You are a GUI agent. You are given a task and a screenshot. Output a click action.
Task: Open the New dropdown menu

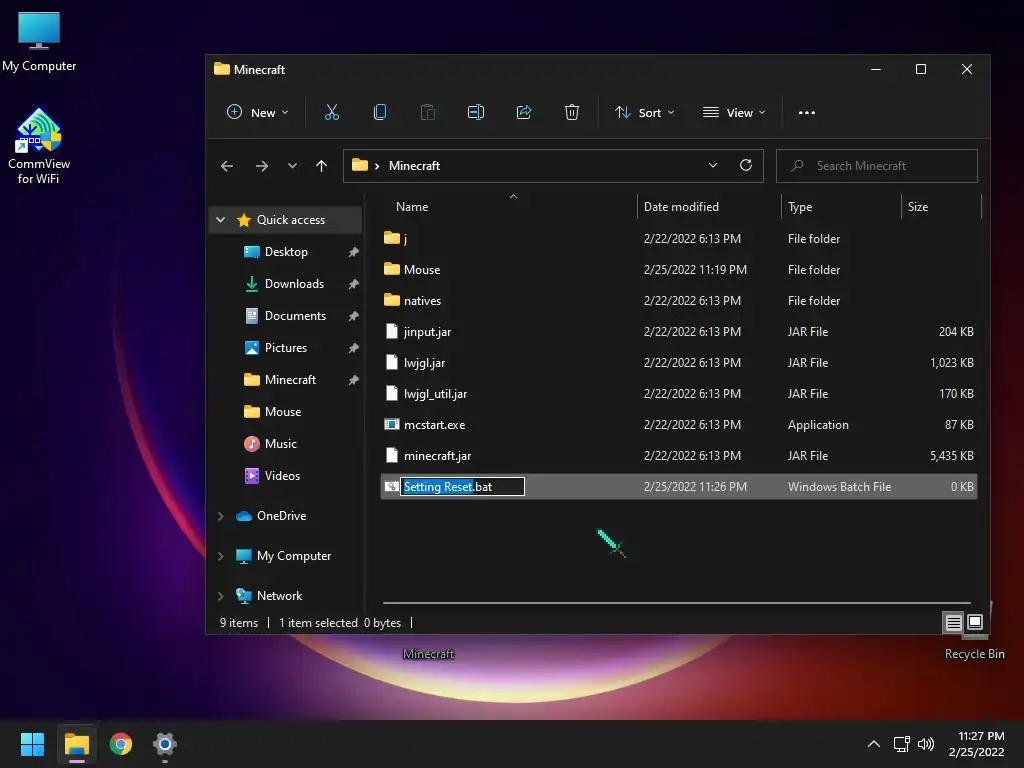click(257, 112)
